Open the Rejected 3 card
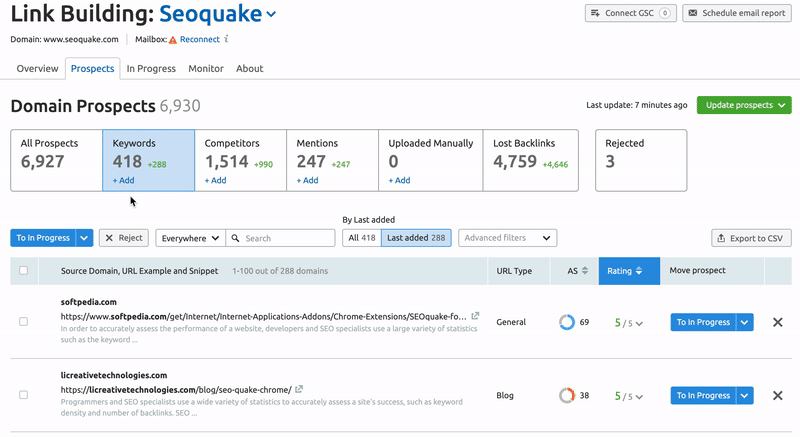This screenshot has height=437, width=800. pyautogui.click(x=641, y=160)
